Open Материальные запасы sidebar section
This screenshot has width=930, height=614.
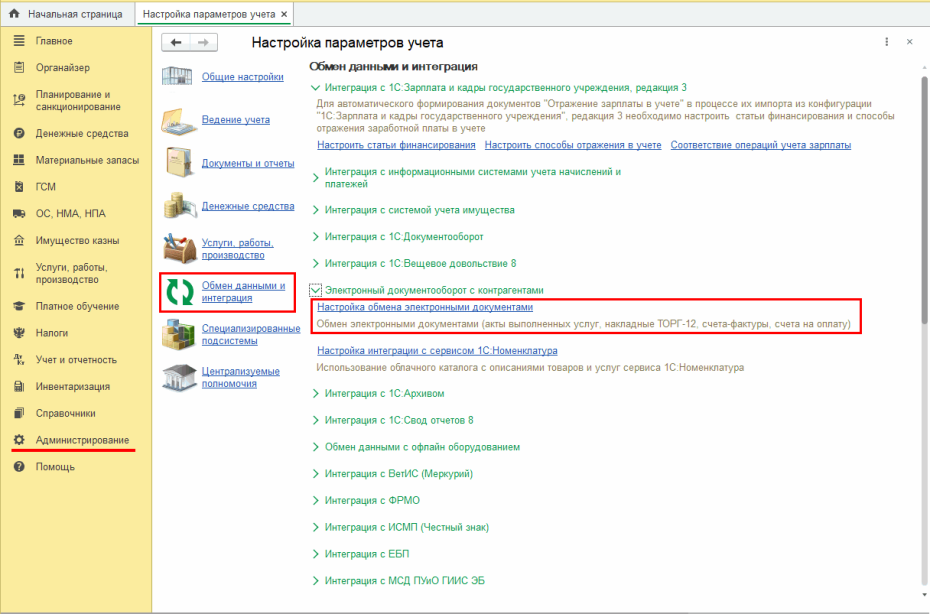coord(76,160)
